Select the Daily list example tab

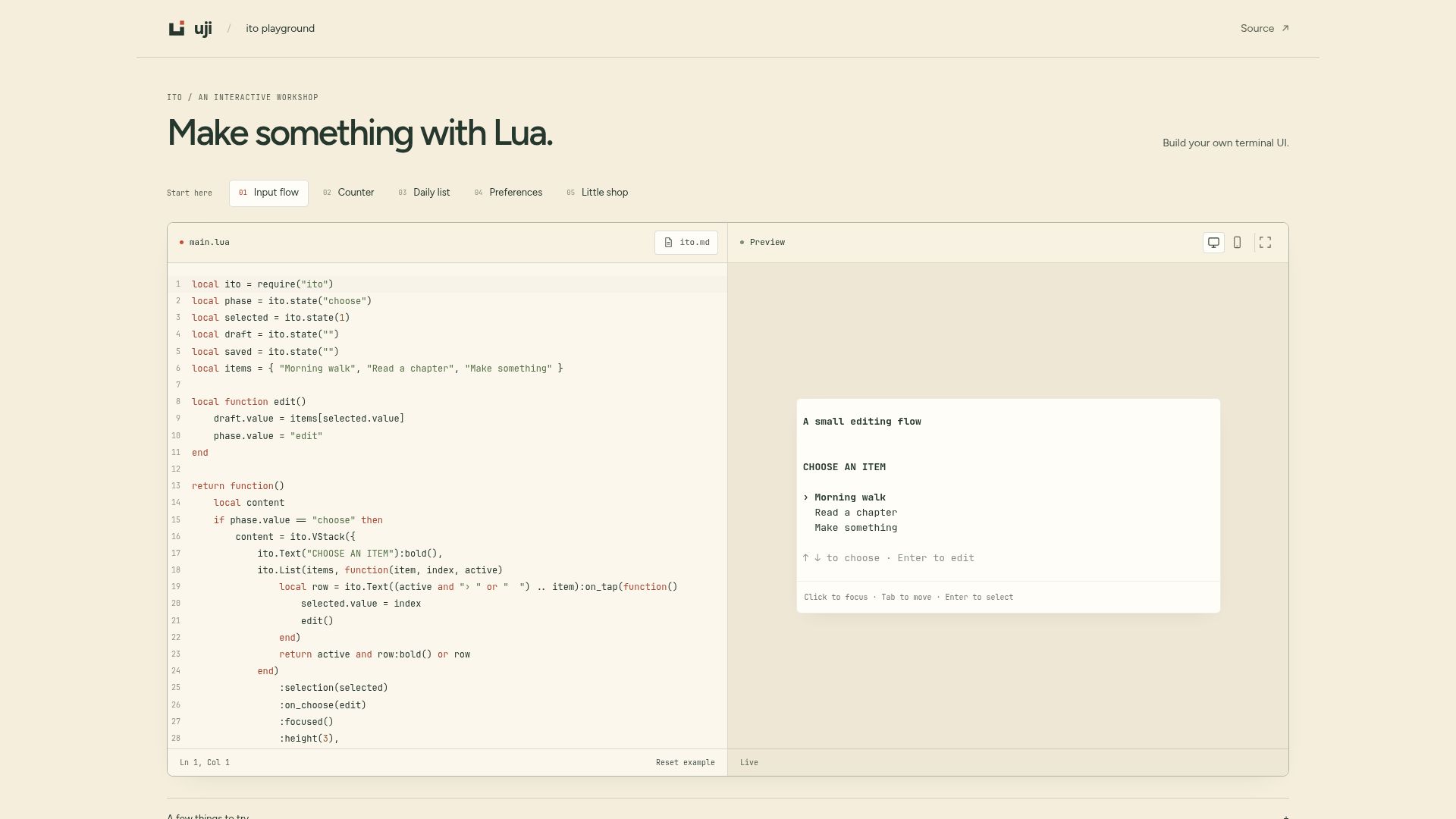pos(424,193)
